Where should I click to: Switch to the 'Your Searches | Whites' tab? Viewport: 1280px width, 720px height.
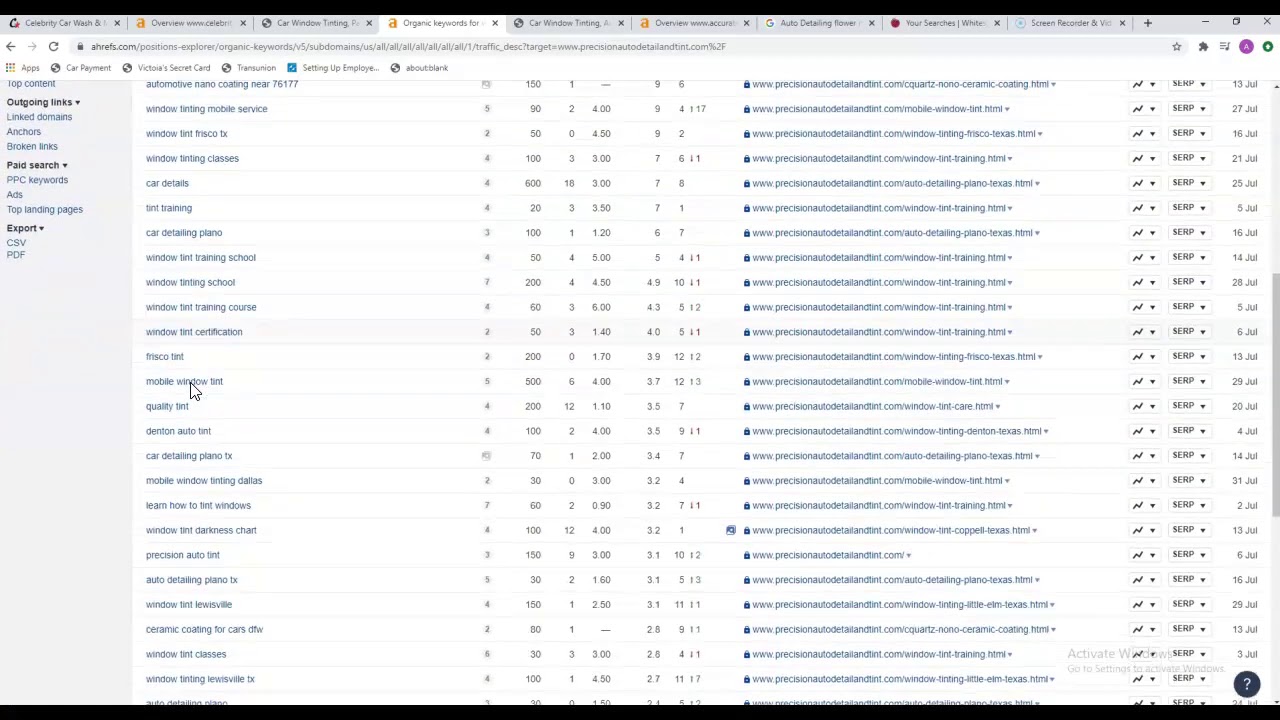(x=944, y=23)
